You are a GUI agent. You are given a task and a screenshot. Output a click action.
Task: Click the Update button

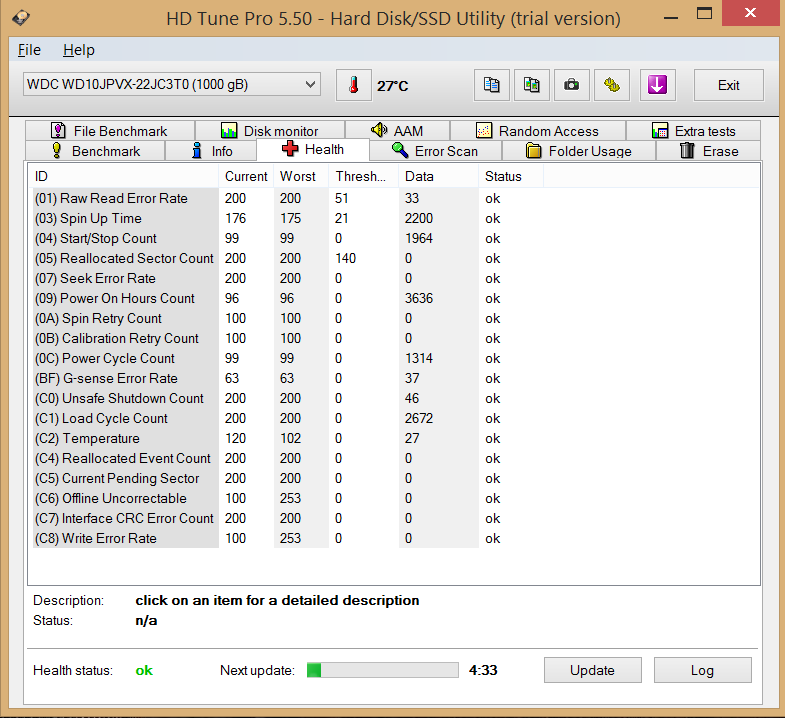pyautogui.click(x=593, y=670)
